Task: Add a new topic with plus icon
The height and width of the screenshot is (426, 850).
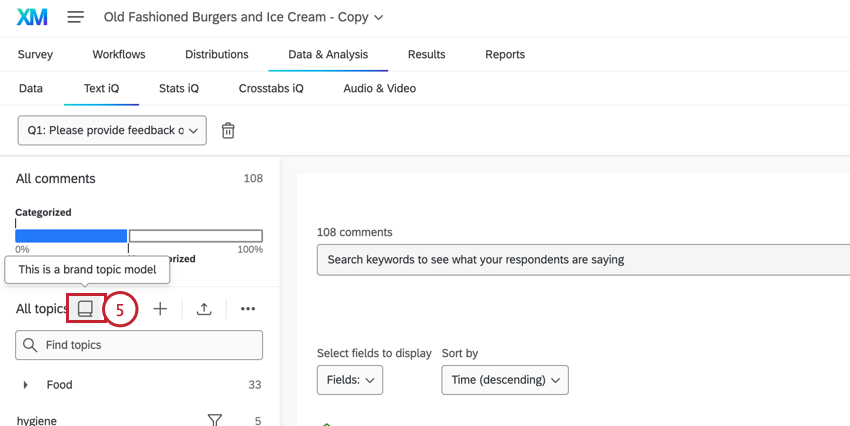Action: (x=160, y=309)
